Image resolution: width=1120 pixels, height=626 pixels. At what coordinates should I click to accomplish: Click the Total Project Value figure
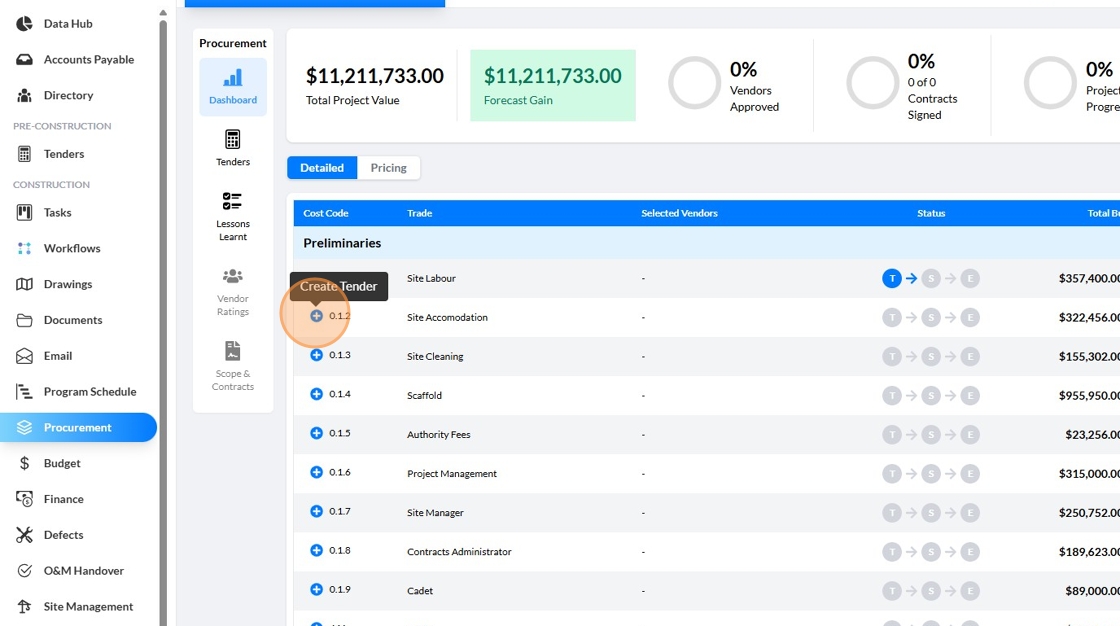374,76
